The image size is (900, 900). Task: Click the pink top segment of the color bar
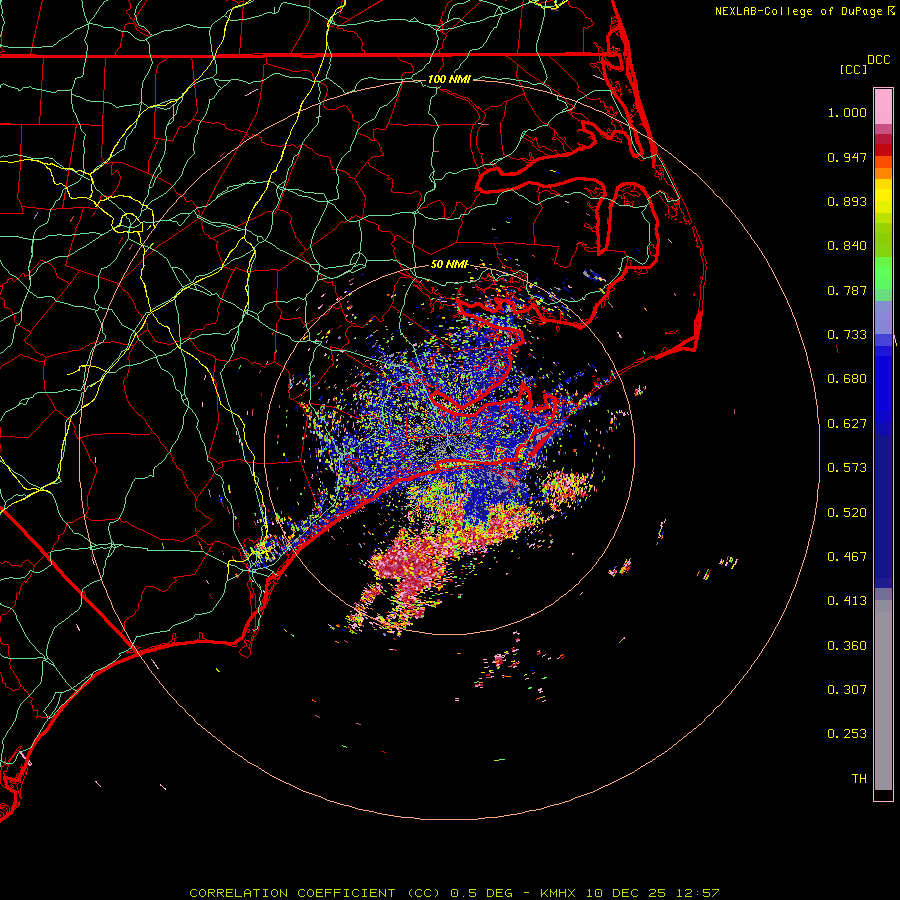[883, 107]
